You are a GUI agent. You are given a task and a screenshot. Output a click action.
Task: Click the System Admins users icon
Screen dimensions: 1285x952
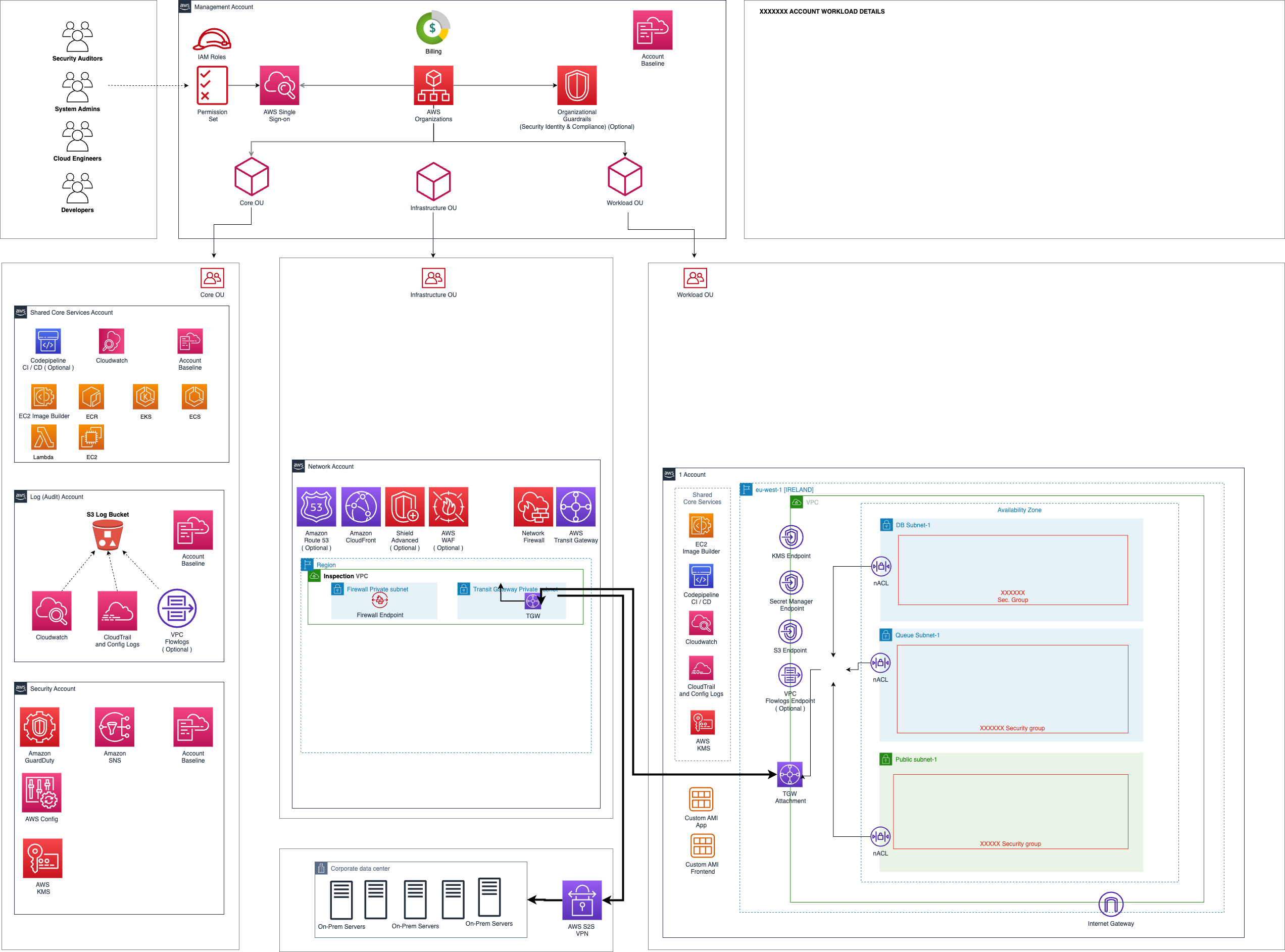click(77, 87)
